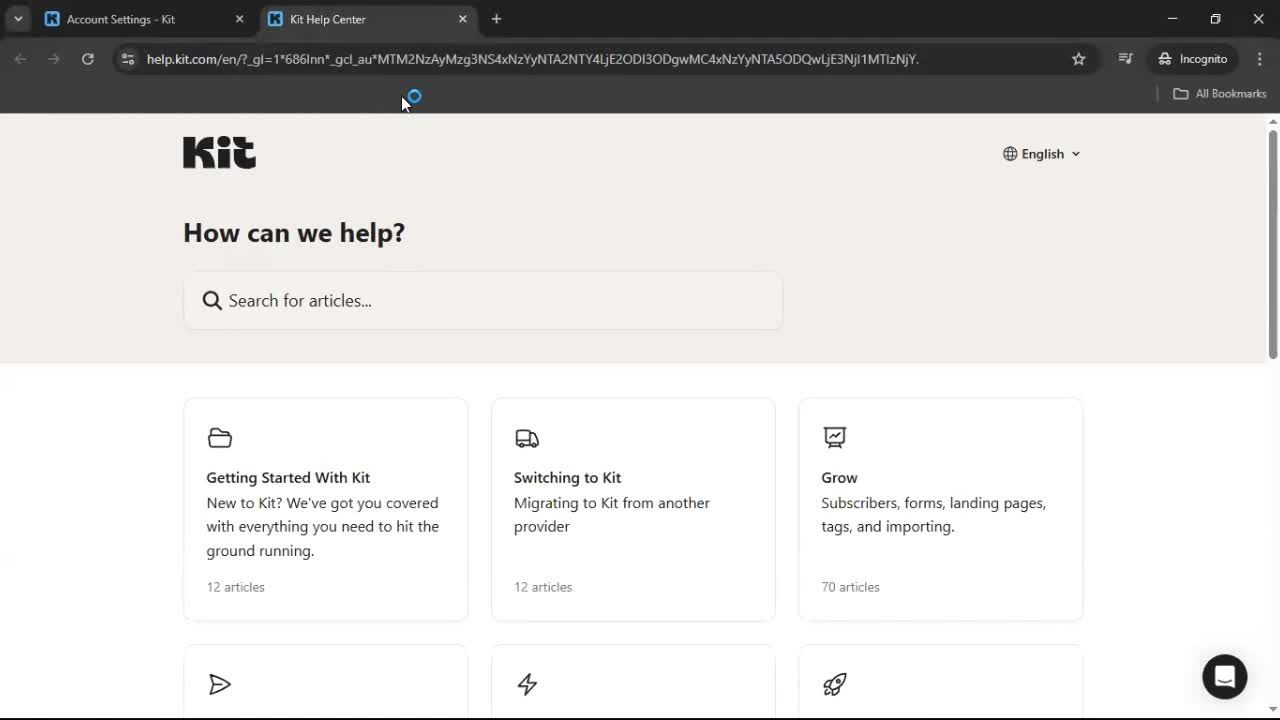Screen dimensions: 1280x720
Task: Open the browser options menu
Action: click(x=1260, y=59)
